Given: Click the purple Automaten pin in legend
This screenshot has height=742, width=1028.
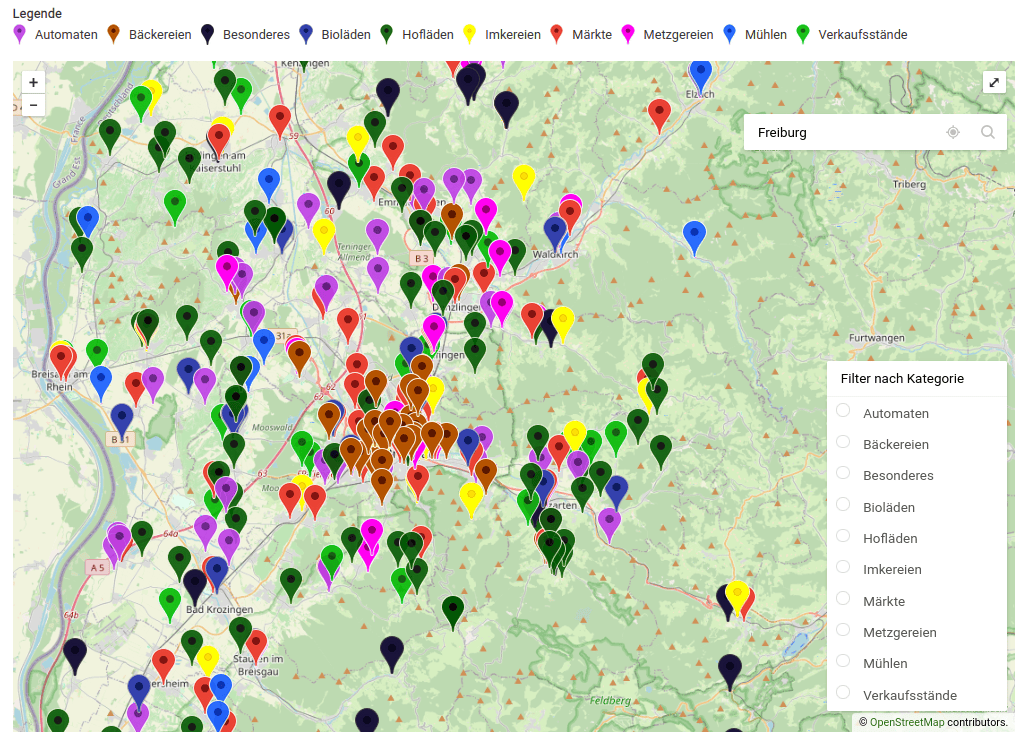Looking at the screenshot, I should [20, 33].
